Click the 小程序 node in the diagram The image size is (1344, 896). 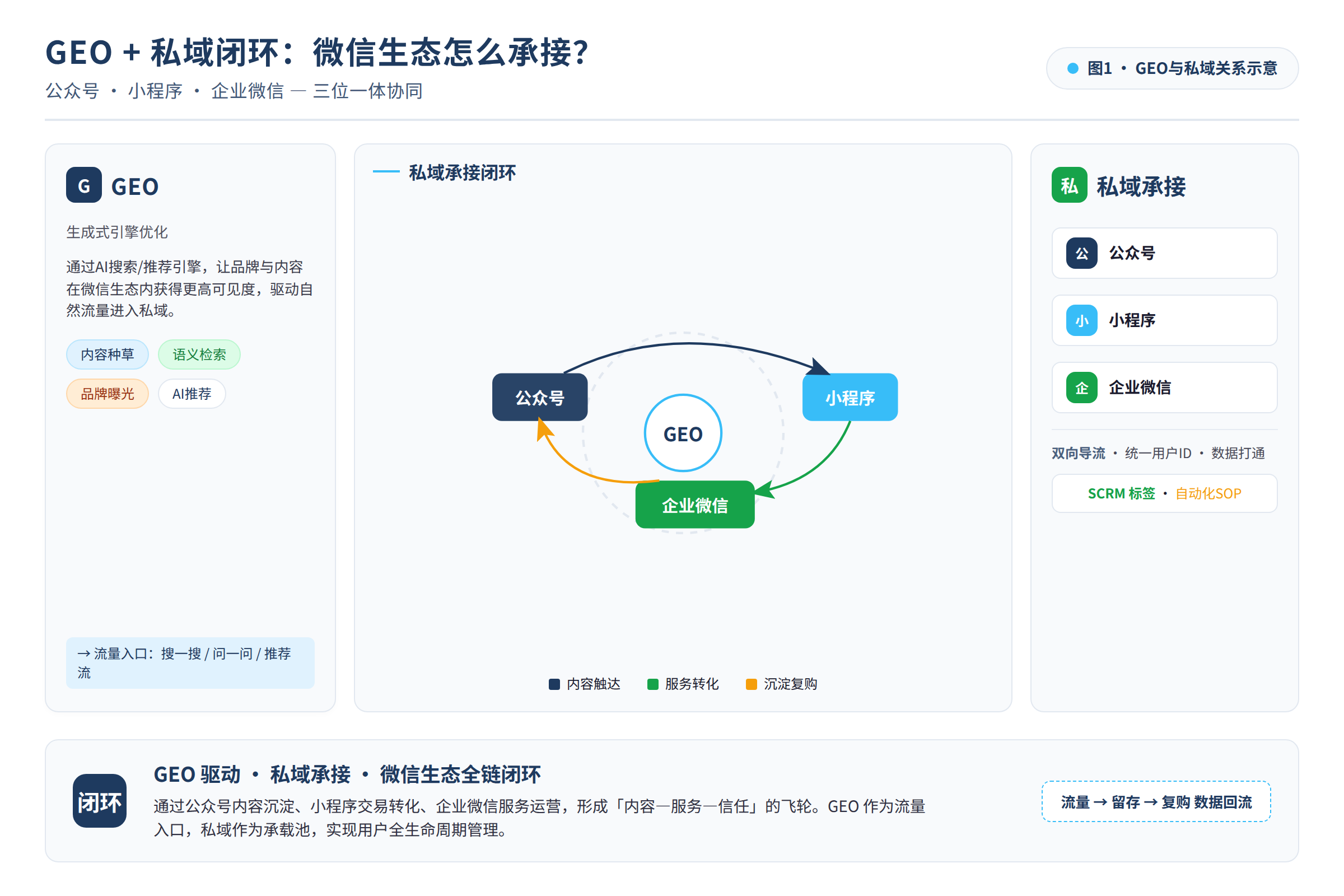pyautogui.click(x=850, y=398)
